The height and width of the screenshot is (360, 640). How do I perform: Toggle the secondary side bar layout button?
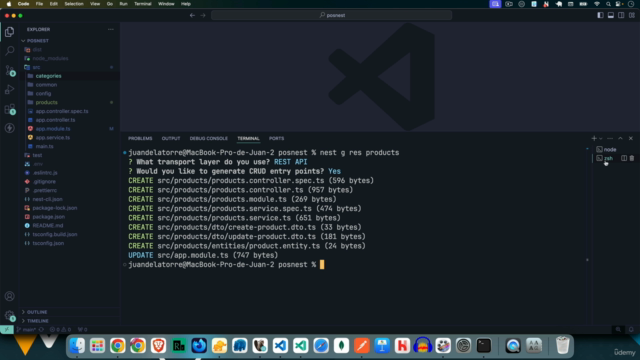621,15
